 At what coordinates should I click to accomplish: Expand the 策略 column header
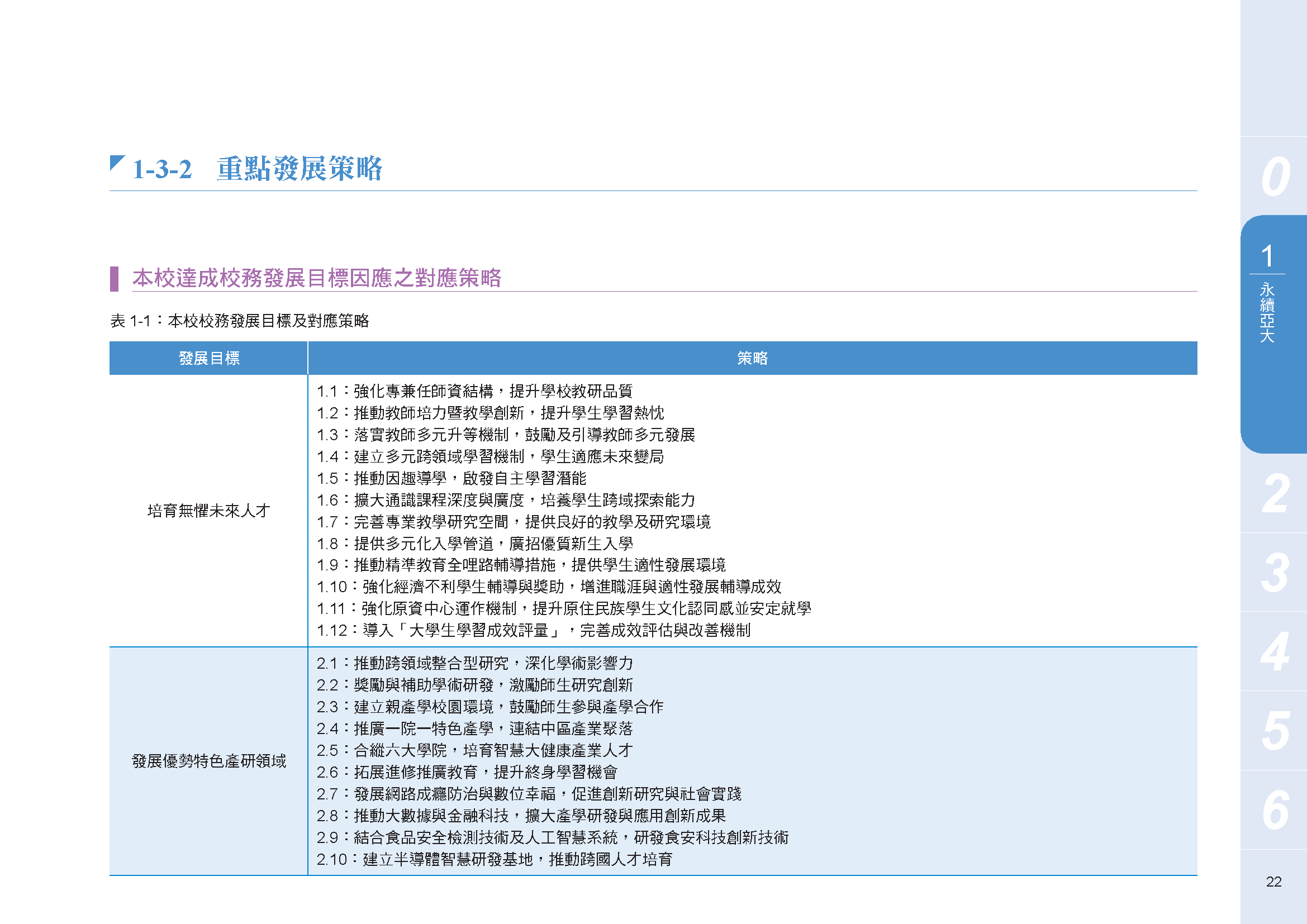tap(752, 359)
